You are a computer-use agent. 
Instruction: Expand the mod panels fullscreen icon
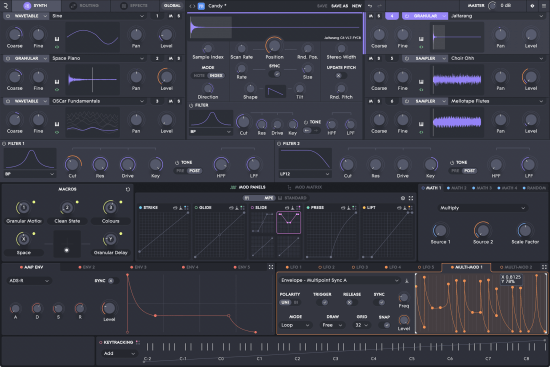coord(411,198)
